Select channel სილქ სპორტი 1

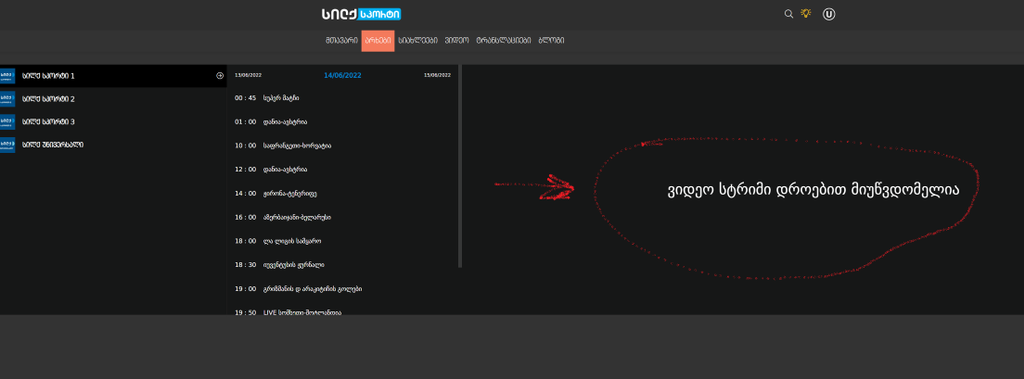tap(113, 76)
